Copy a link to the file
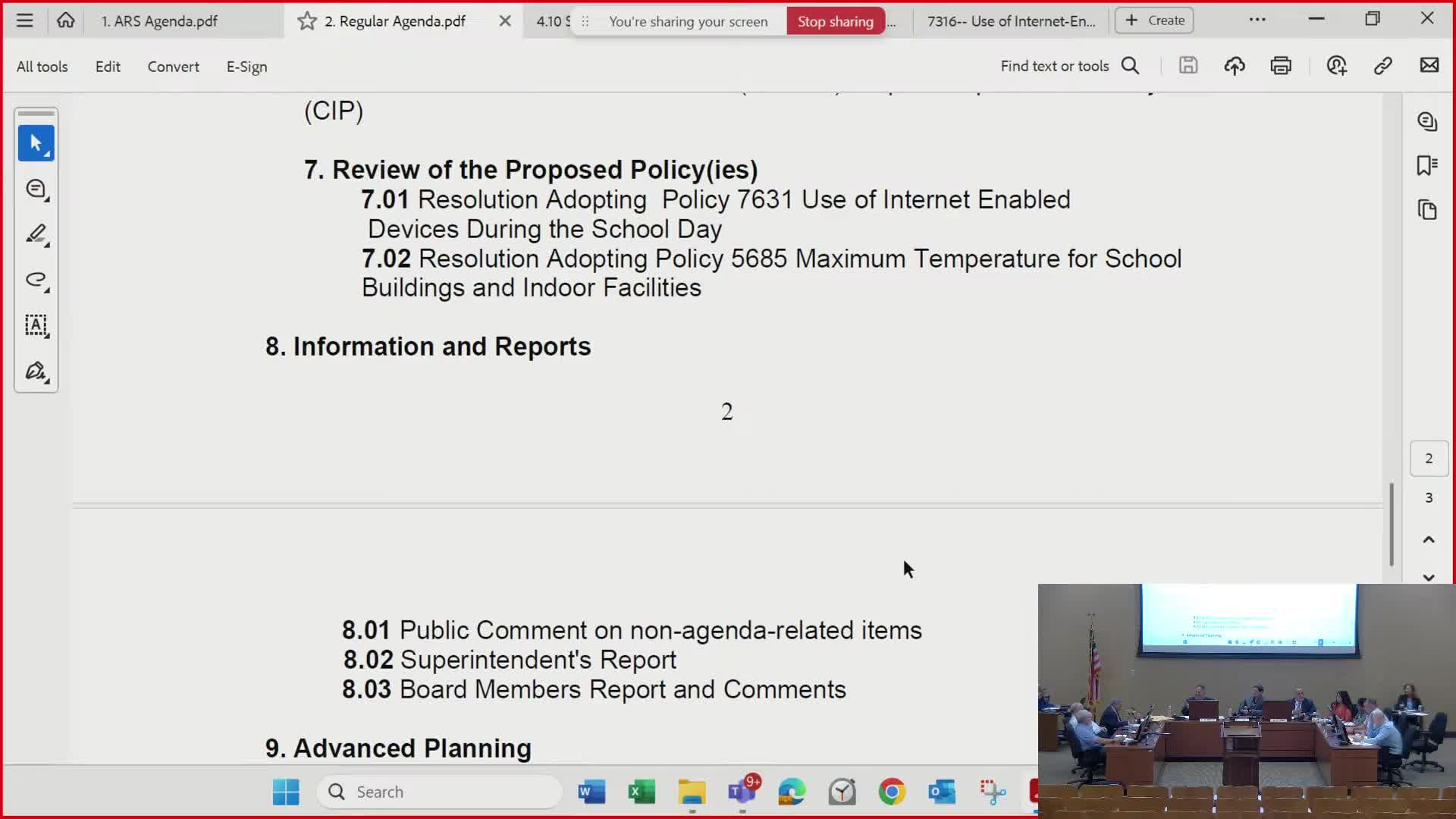 [x=1382, y=66]
